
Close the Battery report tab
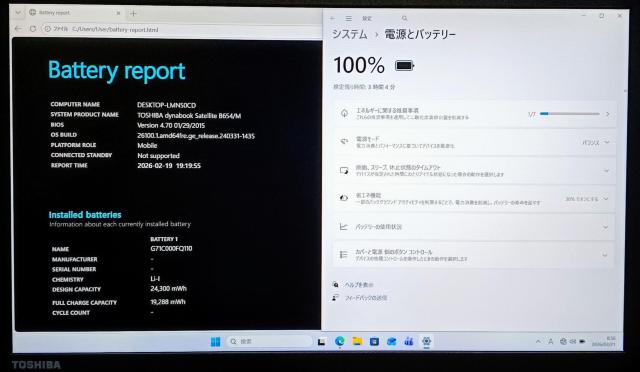point(118,13)
